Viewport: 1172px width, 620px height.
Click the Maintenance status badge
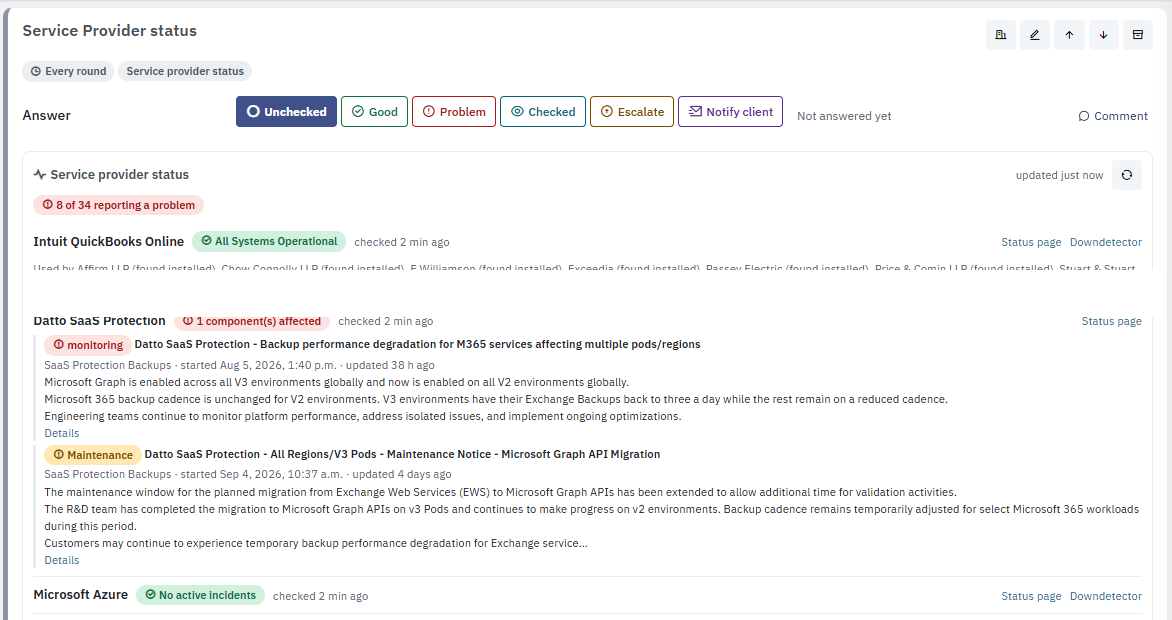point(93,455)
